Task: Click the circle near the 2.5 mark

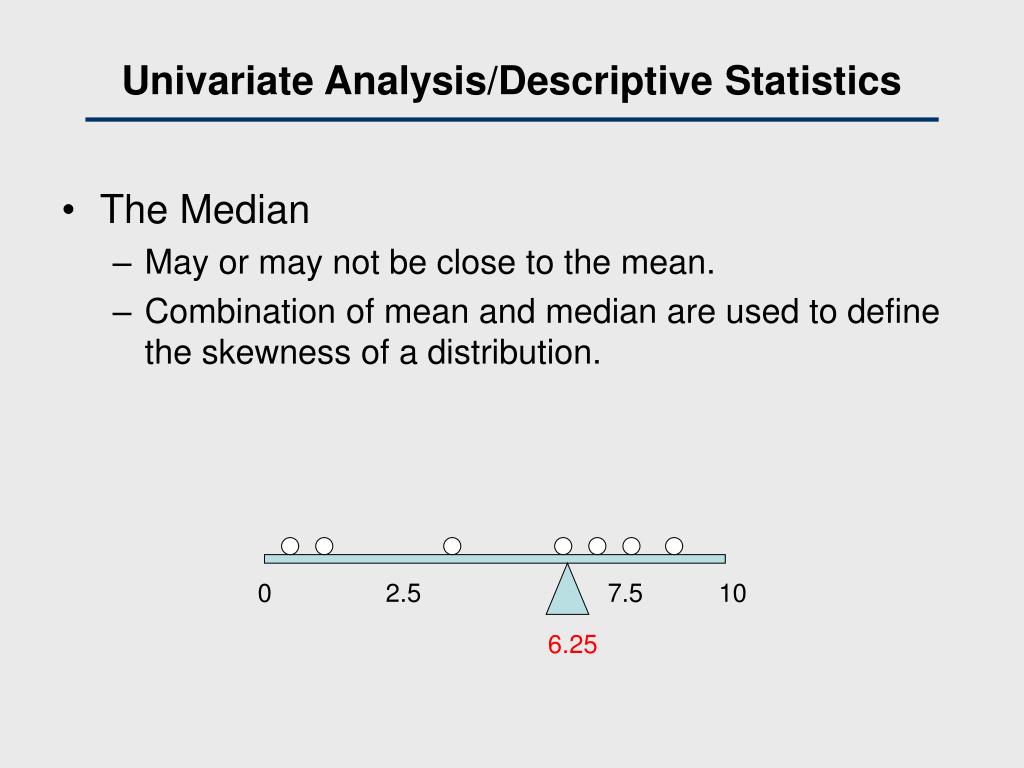Action: 452,546
